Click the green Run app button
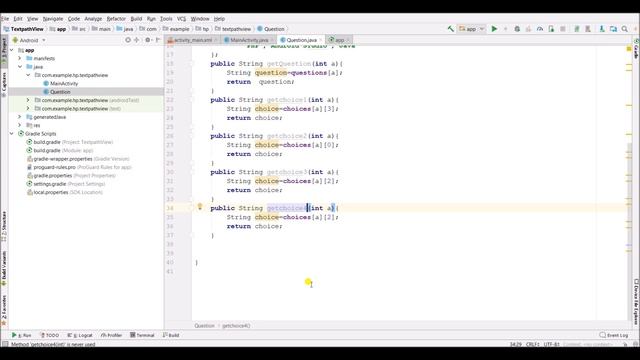 [494, 29]
